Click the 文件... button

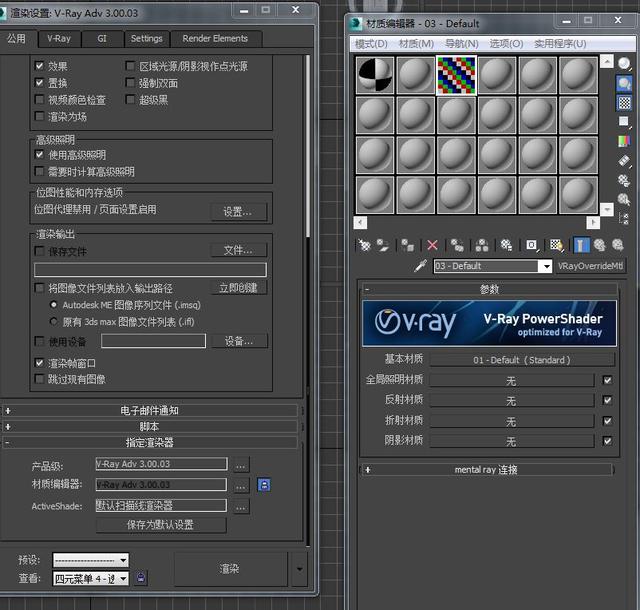click(238, 250)
